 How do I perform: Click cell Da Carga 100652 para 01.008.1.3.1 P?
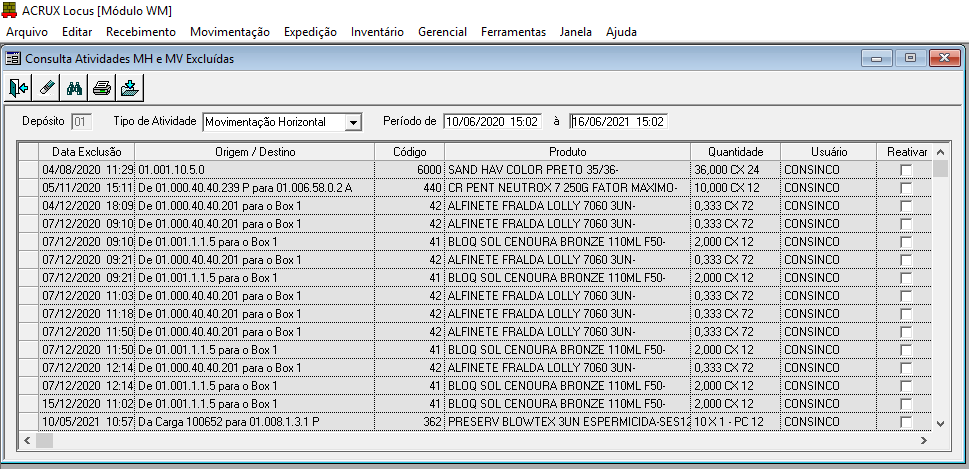click(255, 421)
